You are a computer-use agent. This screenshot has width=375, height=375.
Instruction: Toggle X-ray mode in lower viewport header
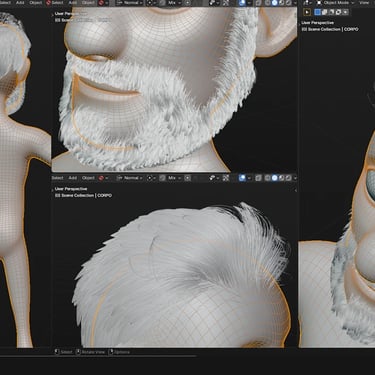(x=258, y=178)
